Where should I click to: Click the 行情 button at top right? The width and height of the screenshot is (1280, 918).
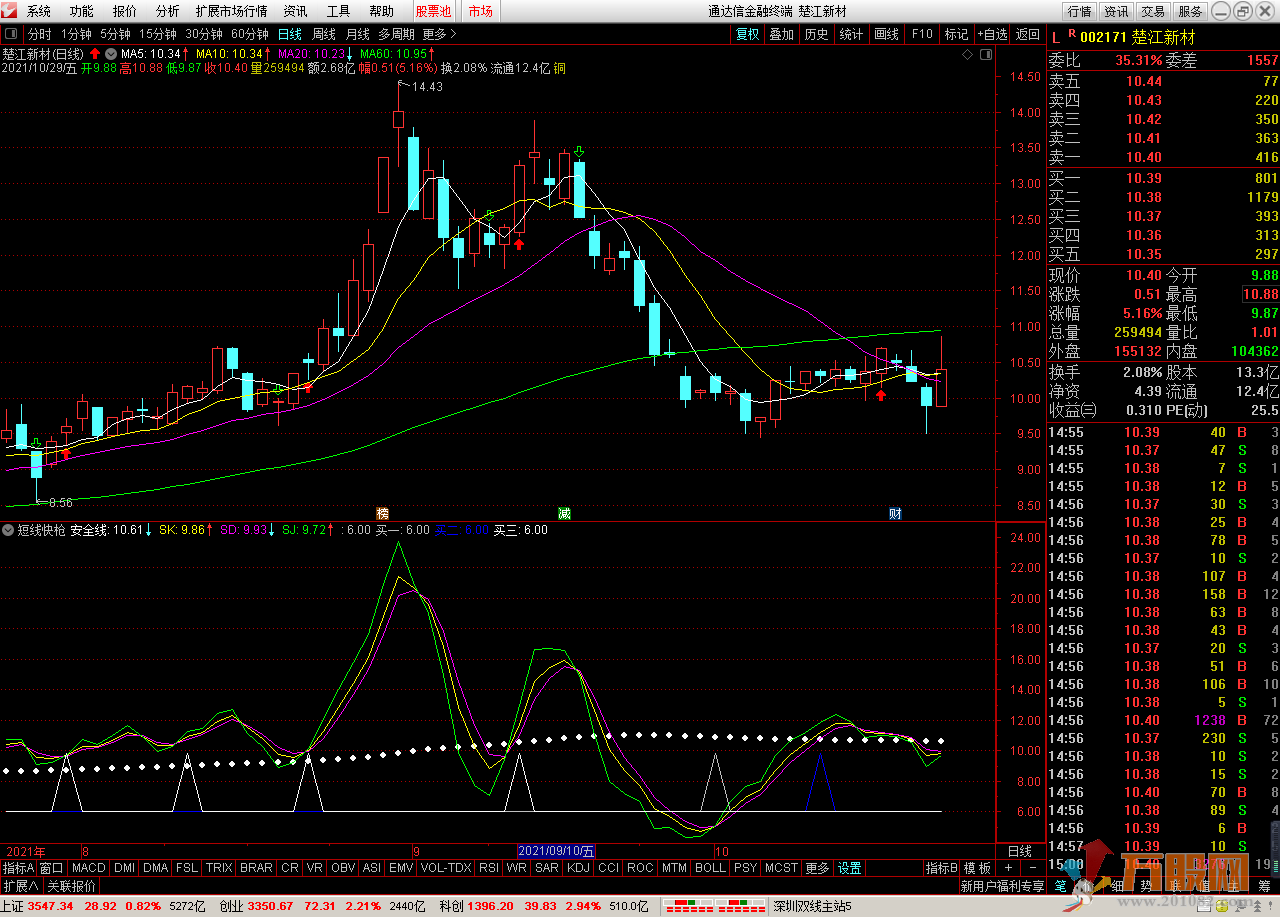tap(1079, 11)
